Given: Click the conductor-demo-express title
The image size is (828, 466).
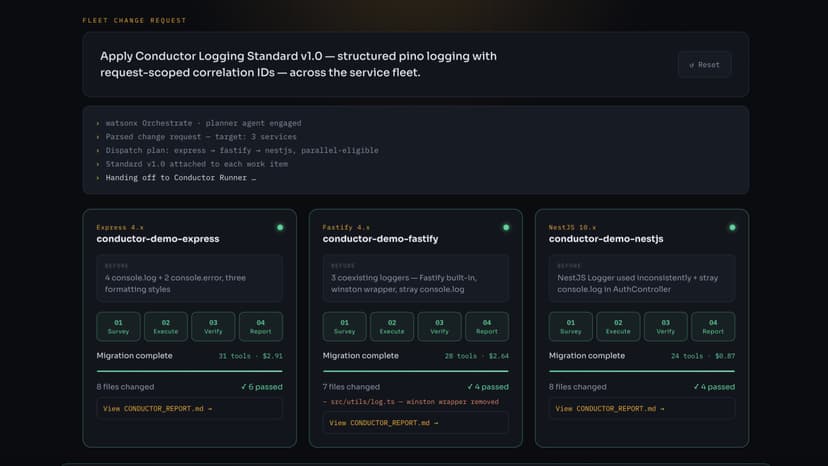Looking at the screenshot, I should coord(157,239).
